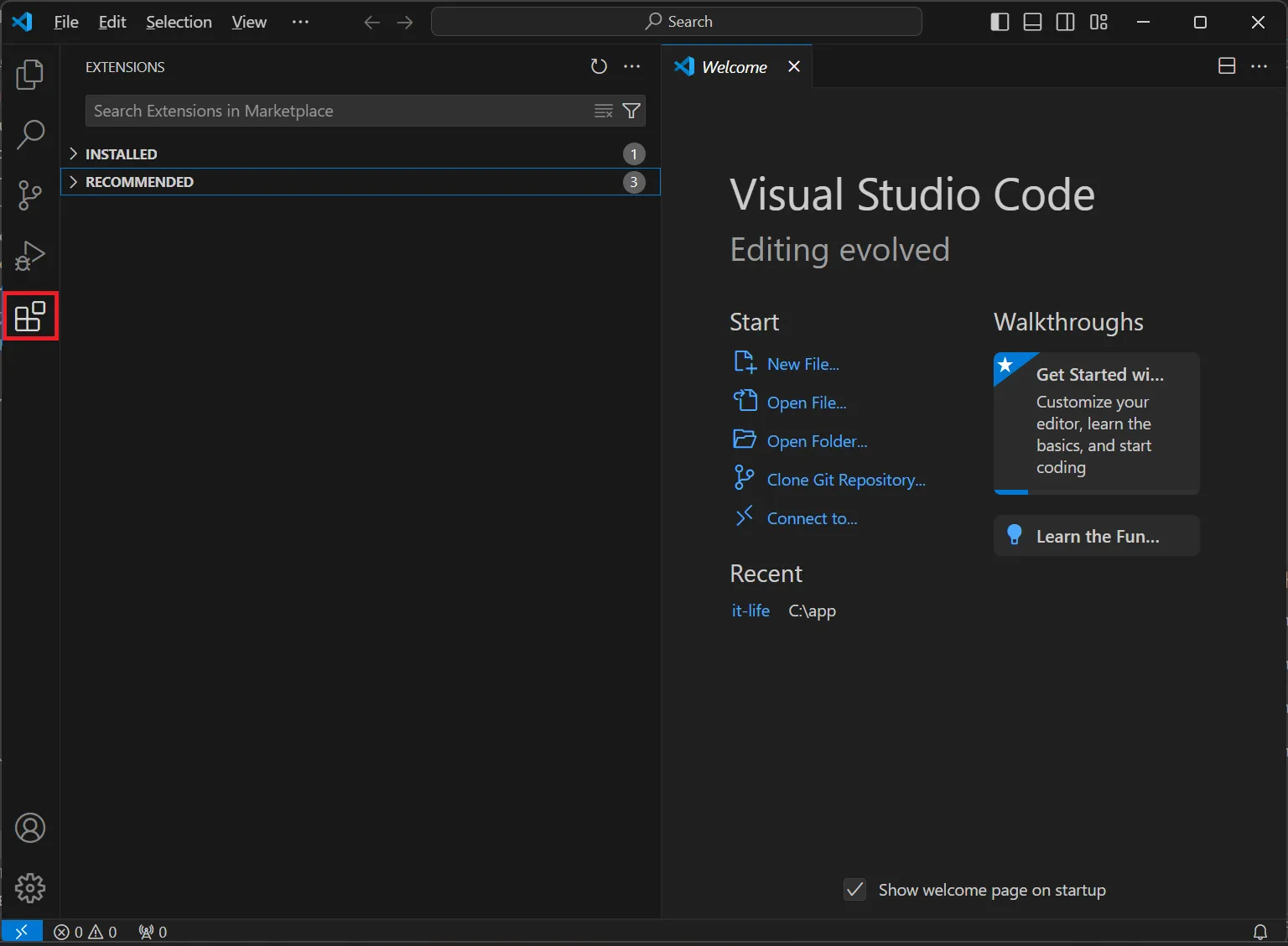Minimize the VS Code window
The image size is (1288, 946).
[x=1143, y=23]
